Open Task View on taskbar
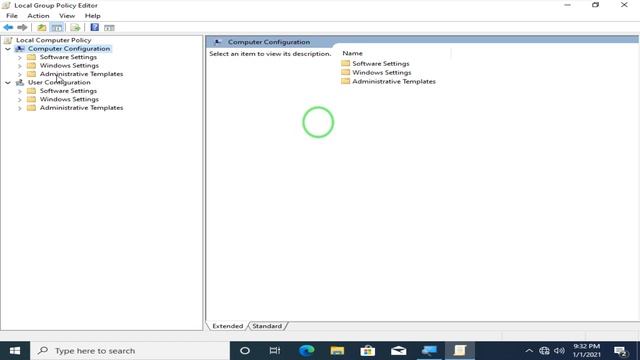 click(x=275, y=351)
